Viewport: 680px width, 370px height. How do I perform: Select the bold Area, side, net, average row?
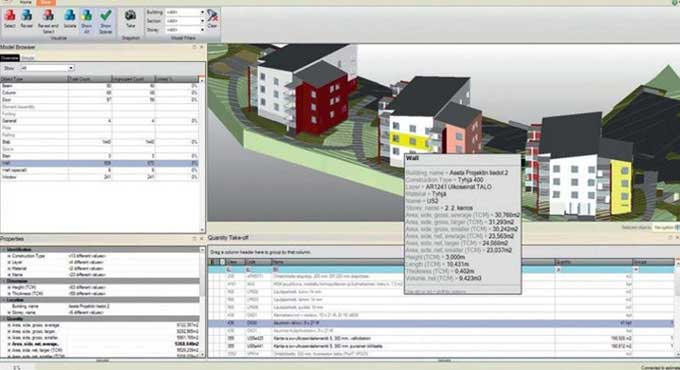click(x=99, y=344)
